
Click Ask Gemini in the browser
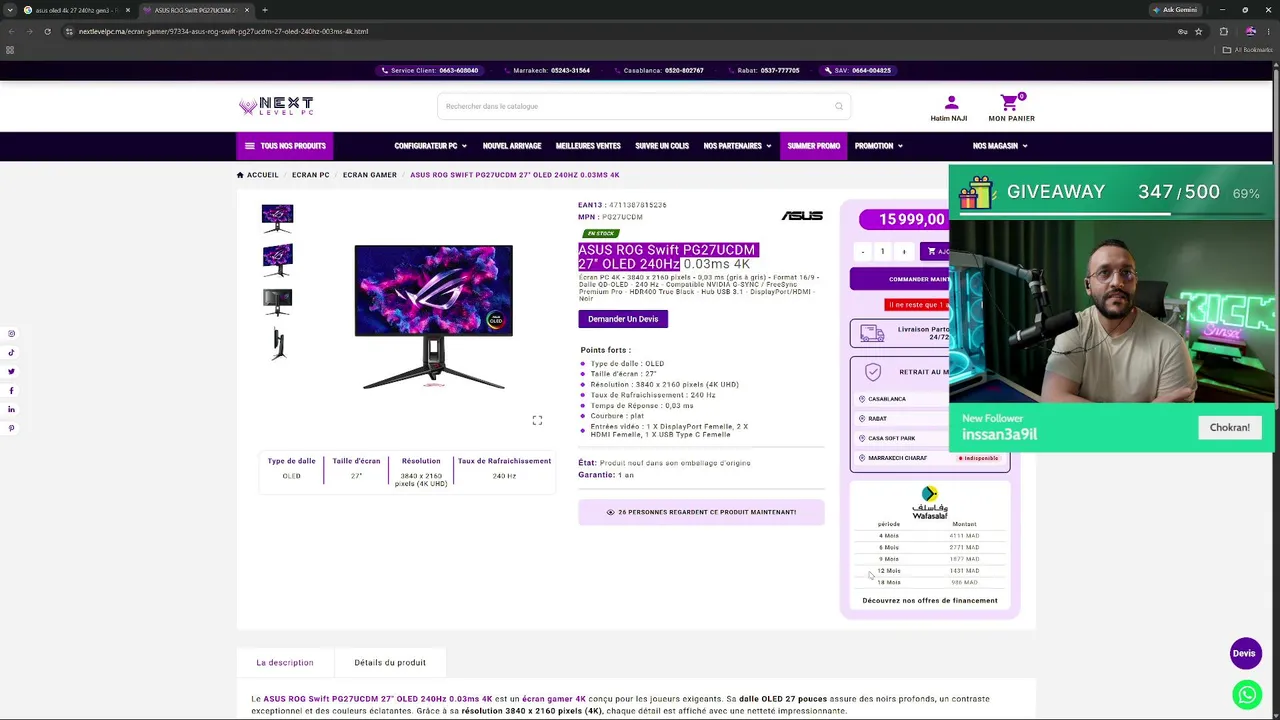(x=1175, y=10)
